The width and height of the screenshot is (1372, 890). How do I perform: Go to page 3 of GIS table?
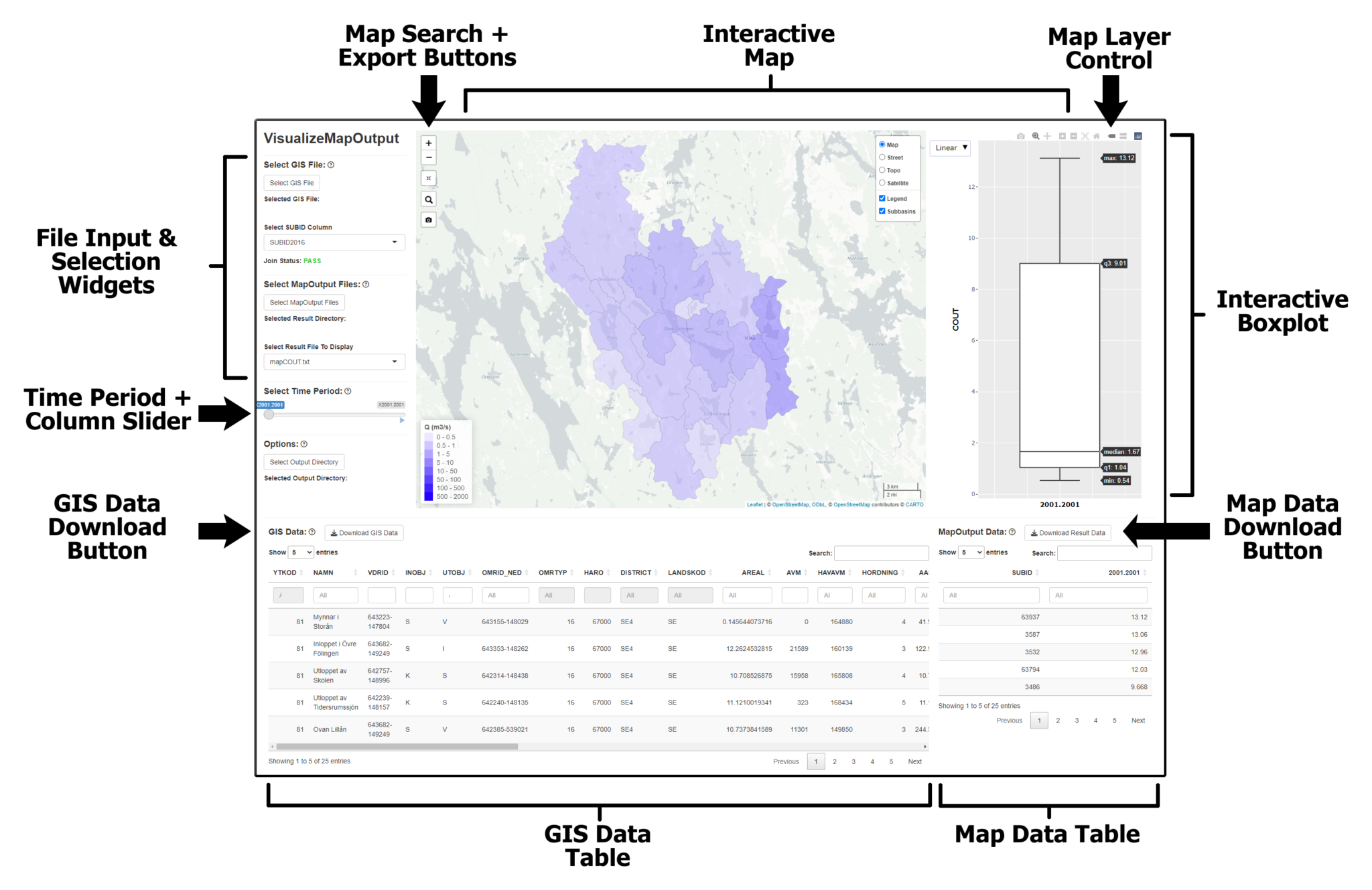pyautogui.click(x=853, y=761)
